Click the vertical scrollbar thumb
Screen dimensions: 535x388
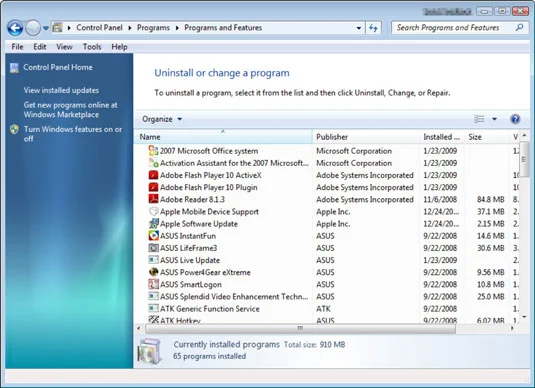[x=524, y=159]
